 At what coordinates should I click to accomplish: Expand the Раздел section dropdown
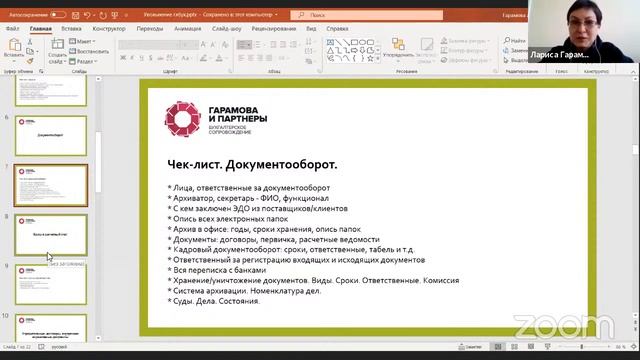[83, 61]
